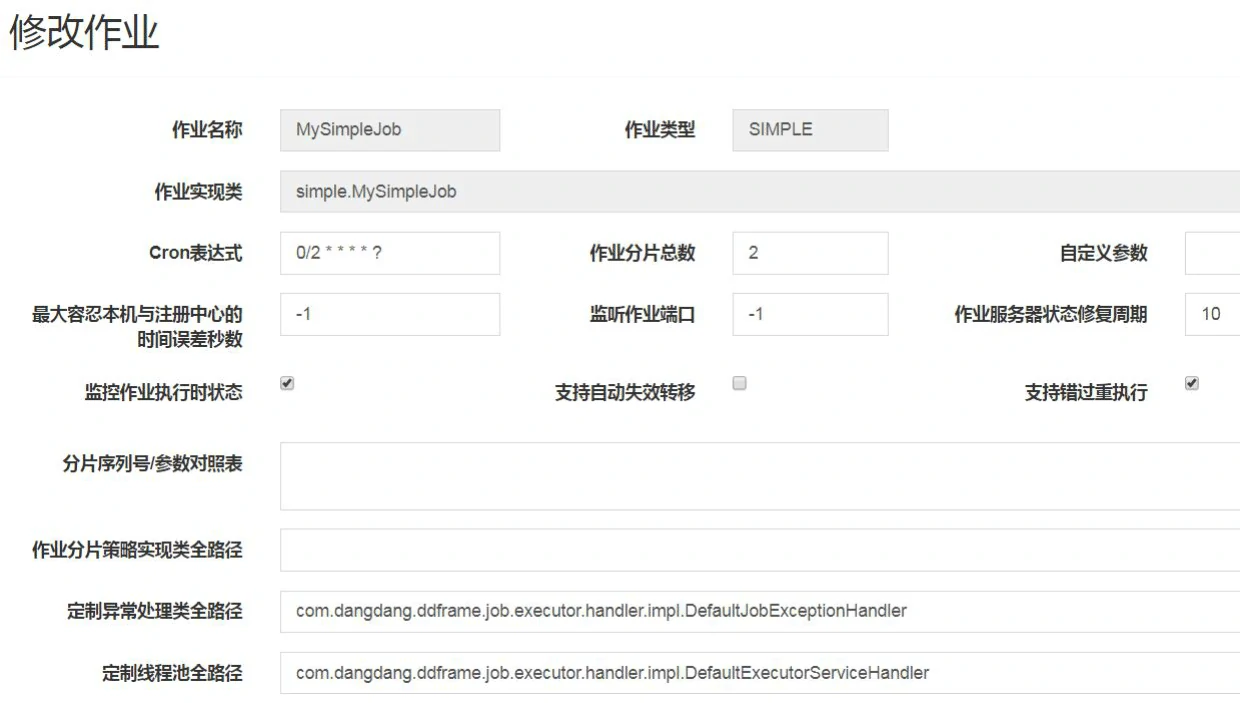
Task: Select the 作业服务器状态修复周期 input showing 10
Action: click(1212, 314)
